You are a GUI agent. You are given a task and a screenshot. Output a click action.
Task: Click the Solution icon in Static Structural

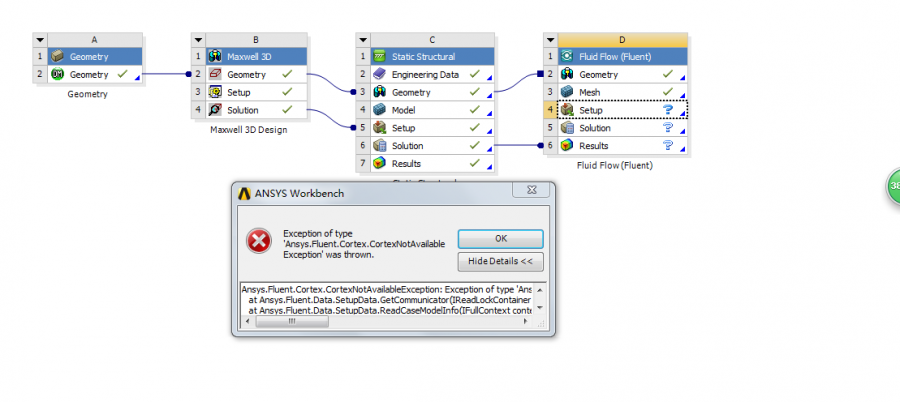[x=379, y=145]
